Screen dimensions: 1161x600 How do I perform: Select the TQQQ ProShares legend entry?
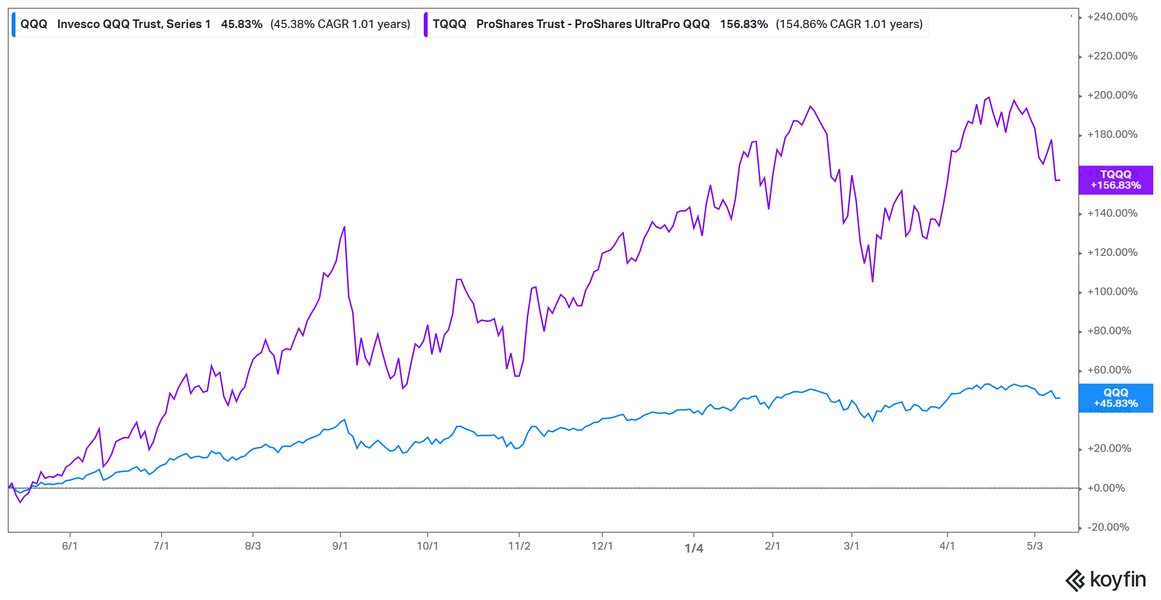pos(674,24)
